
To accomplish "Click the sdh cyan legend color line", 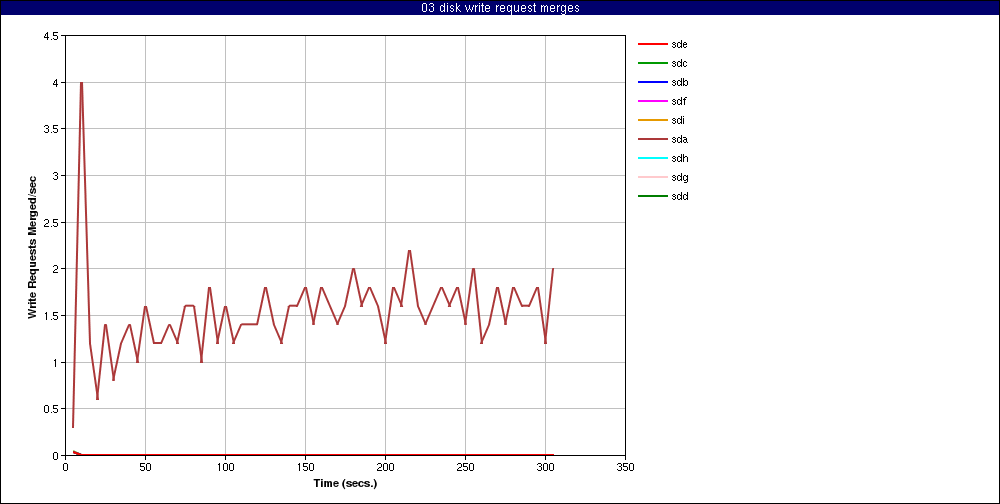I will click(652, 158).
